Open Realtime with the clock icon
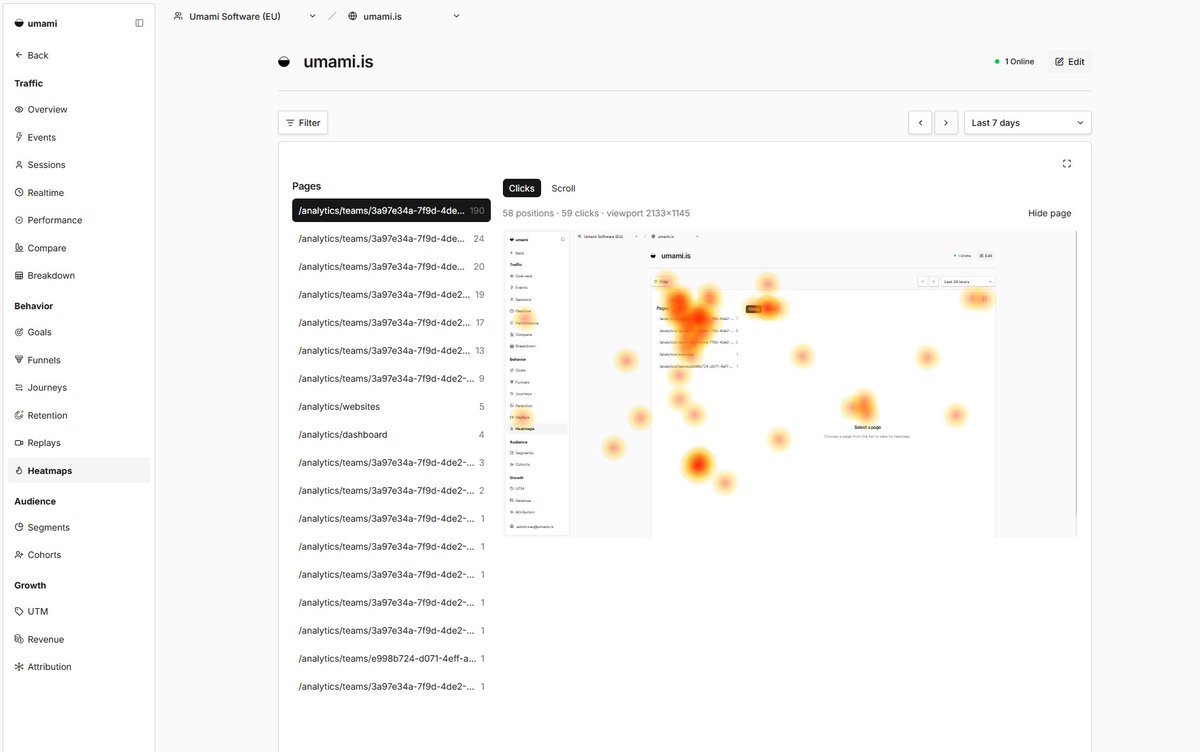The width and height of the screenshot is (1200, 752). pyautogui.click(x=40, y=192)
